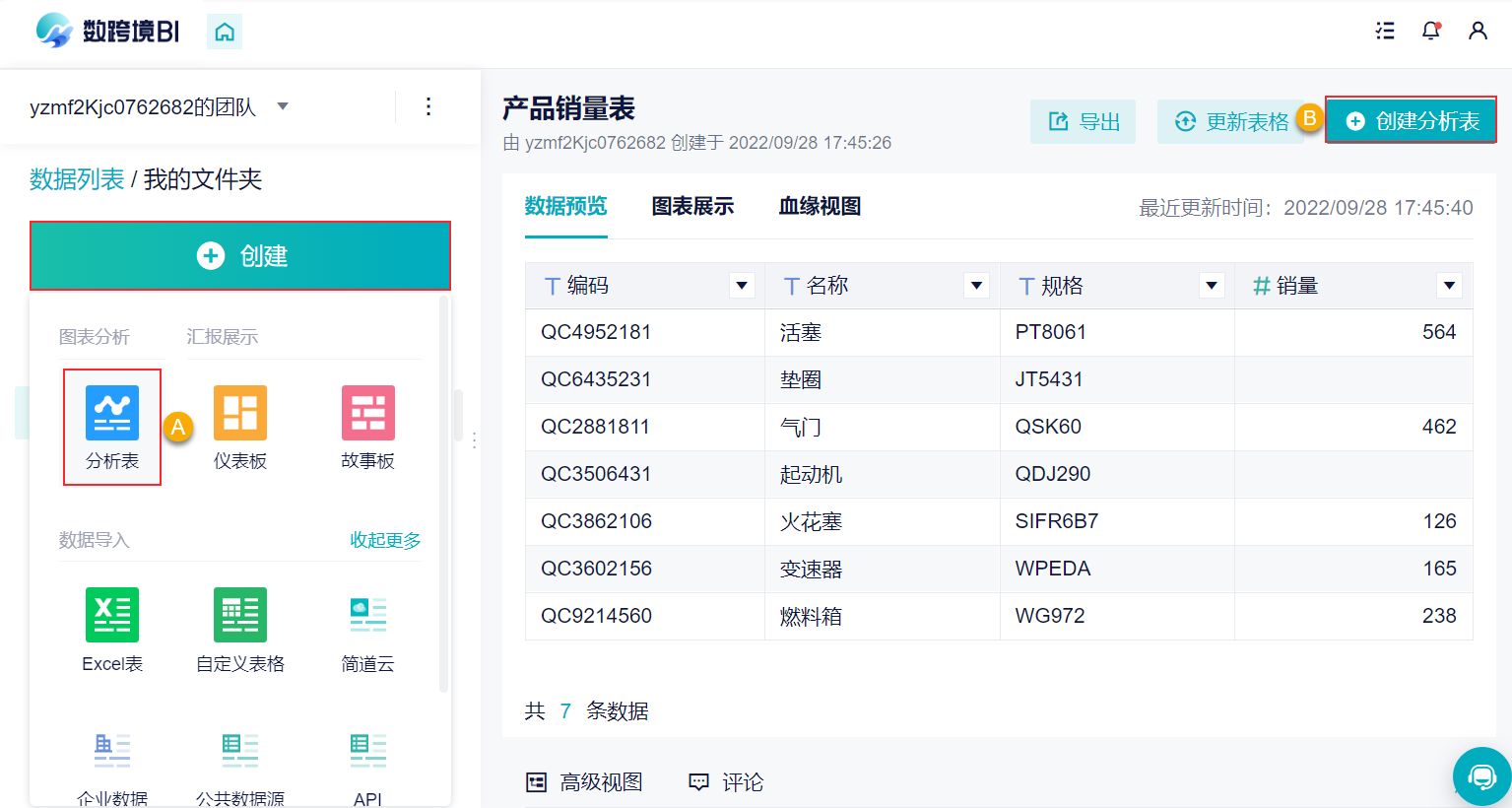Image resolution: width=1512 pixels, height=808 pixels.
Task: Open 名称 column filter dropdown
Action: [976, 286]
